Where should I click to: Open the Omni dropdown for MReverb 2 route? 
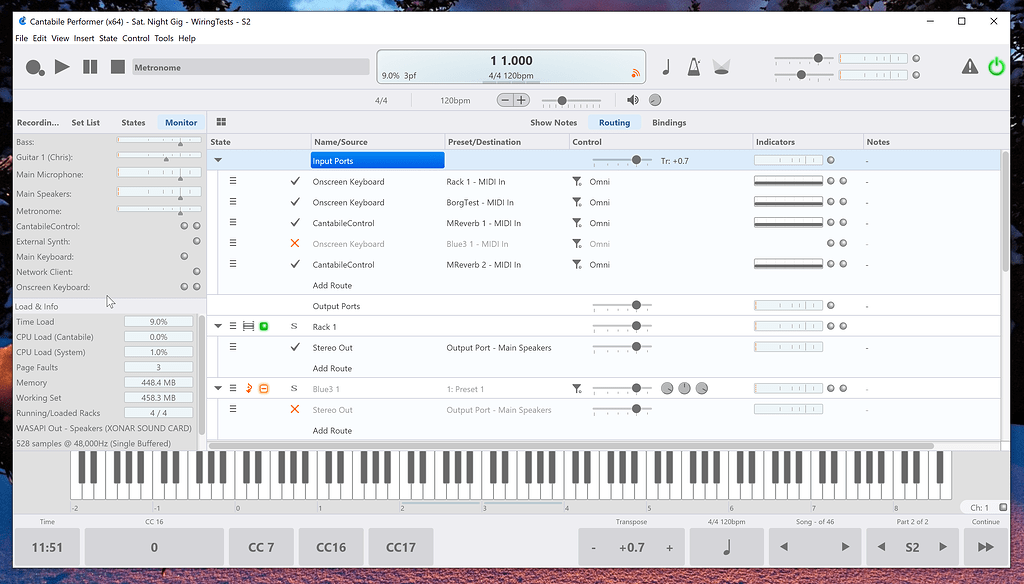coord(600,265)
